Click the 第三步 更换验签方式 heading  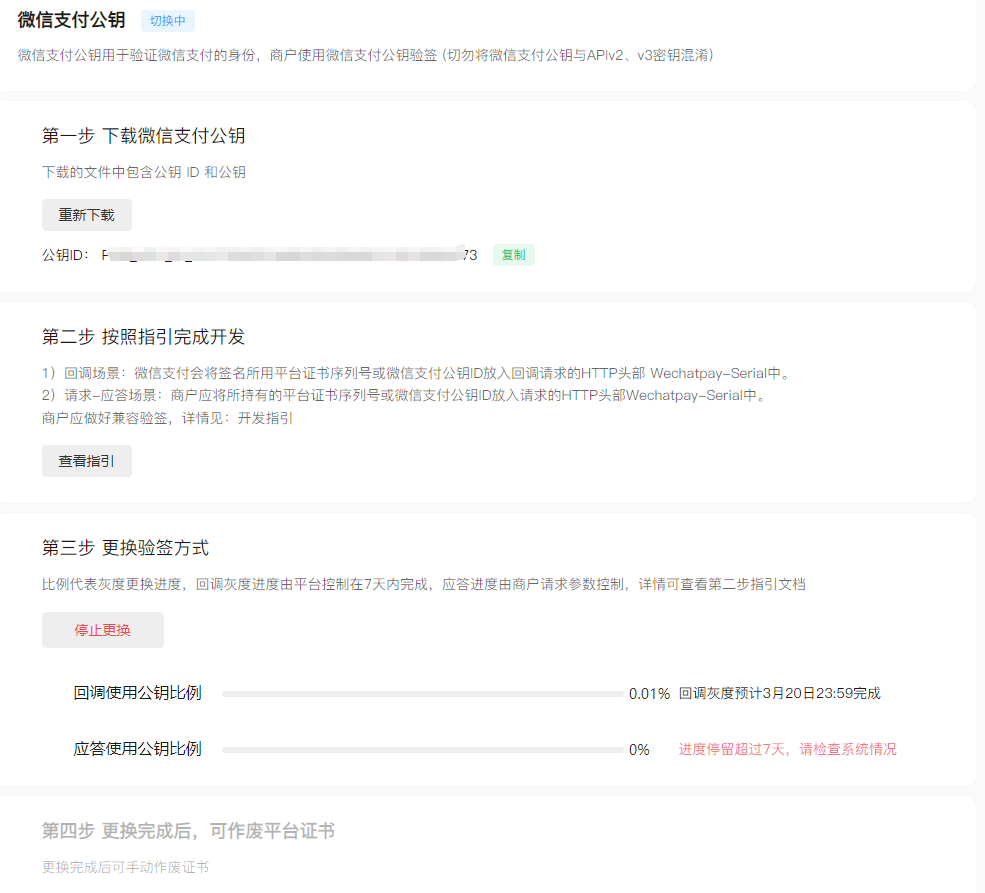point(126,548)
